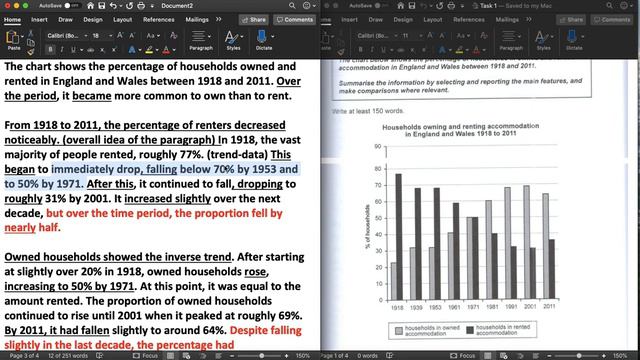Print Document2 with the printer icon
This screenshot has width=640, height=360.
coord(141,6)
